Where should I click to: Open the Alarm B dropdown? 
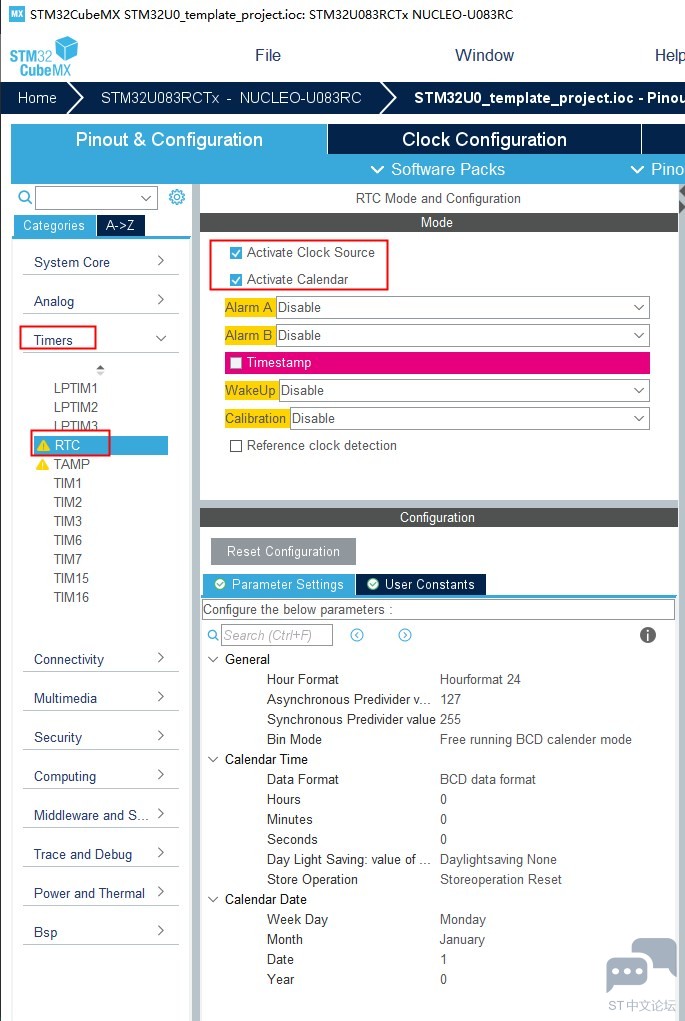(463, 335)
